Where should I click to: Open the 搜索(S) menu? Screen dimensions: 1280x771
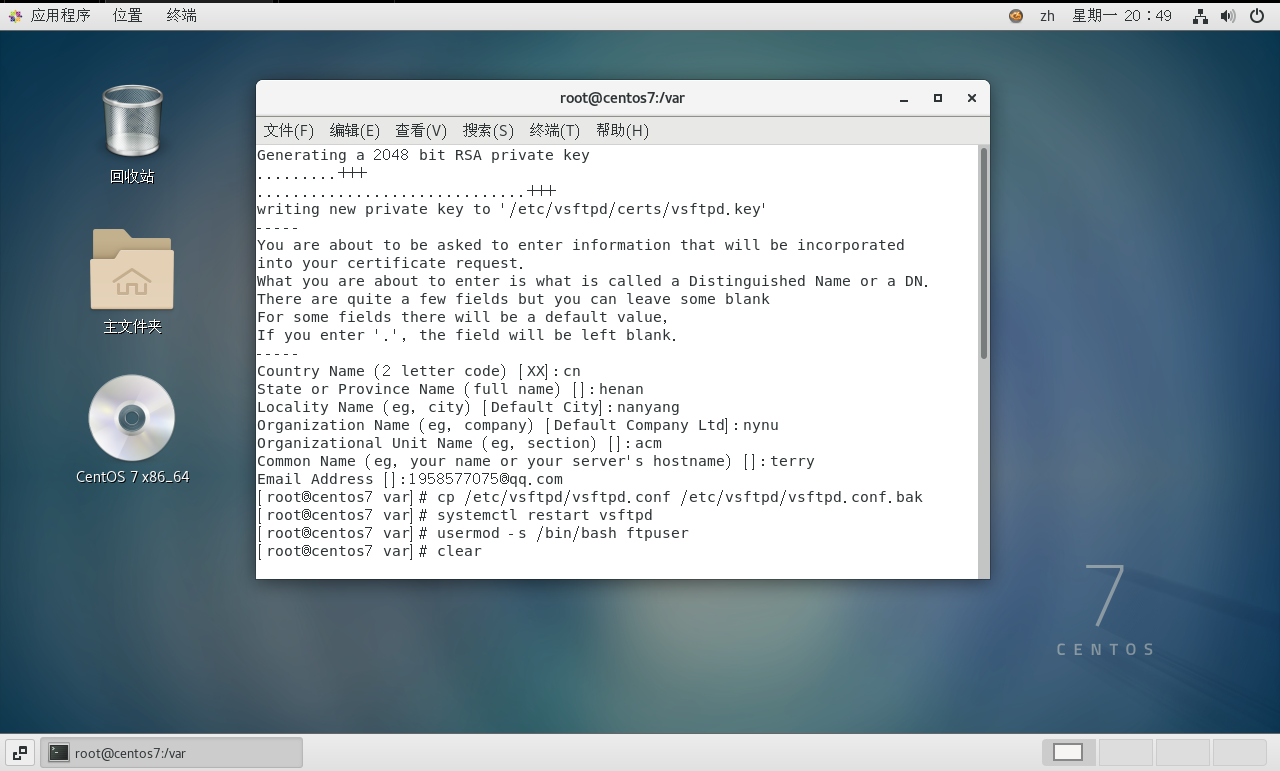(x=488, y=131)
